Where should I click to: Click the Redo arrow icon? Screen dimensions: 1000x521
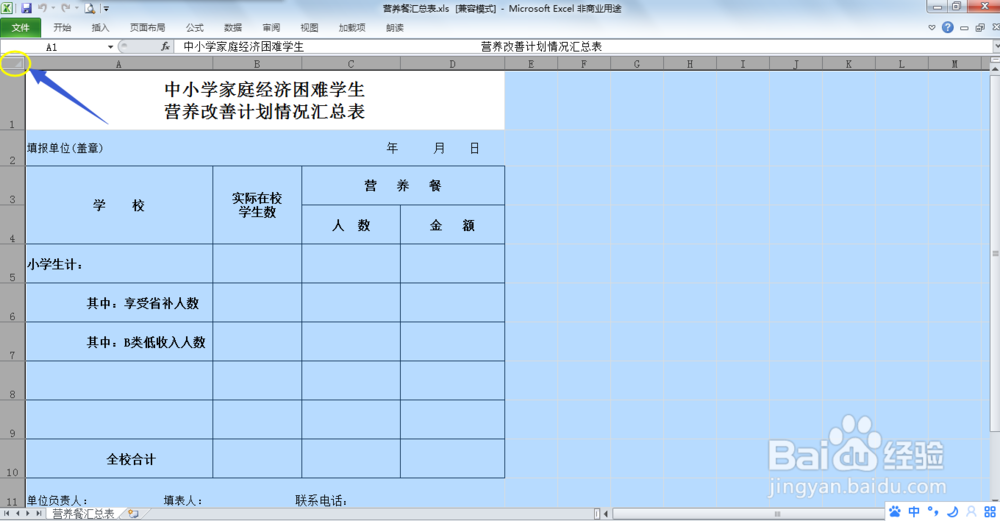[66, 8]
